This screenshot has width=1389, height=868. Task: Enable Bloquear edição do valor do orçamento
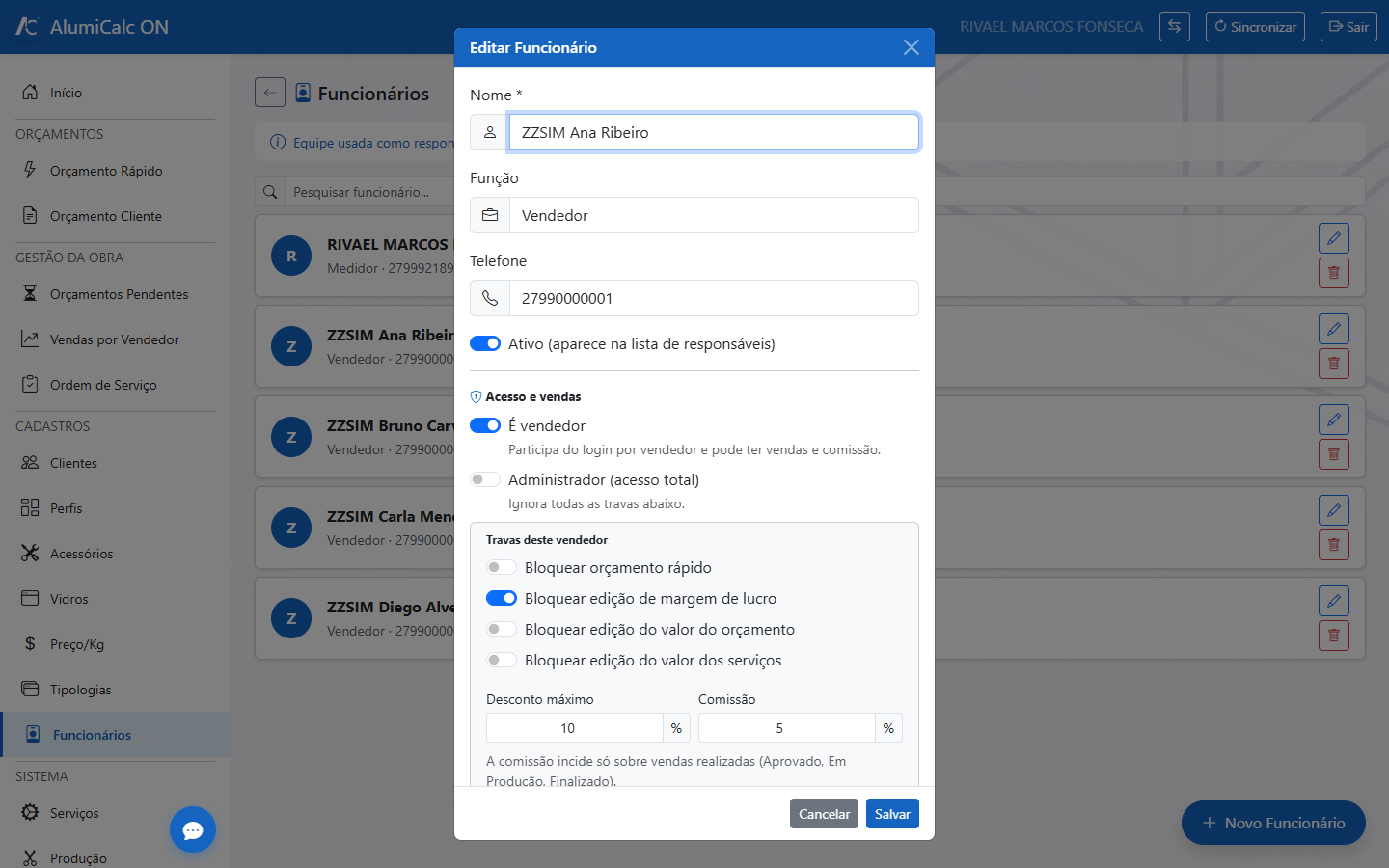pyautogui.click(x=502, y=629)
